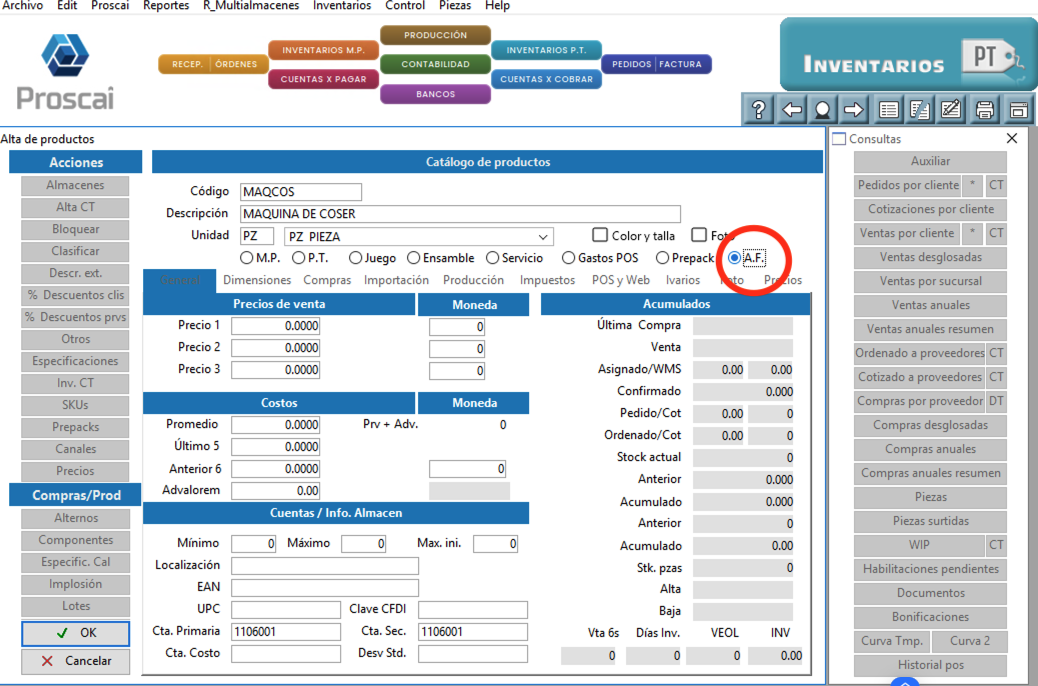Click the Cancelar button
Image resolution: width=1038 pixels, height=686 pixels.
(75, 661)
